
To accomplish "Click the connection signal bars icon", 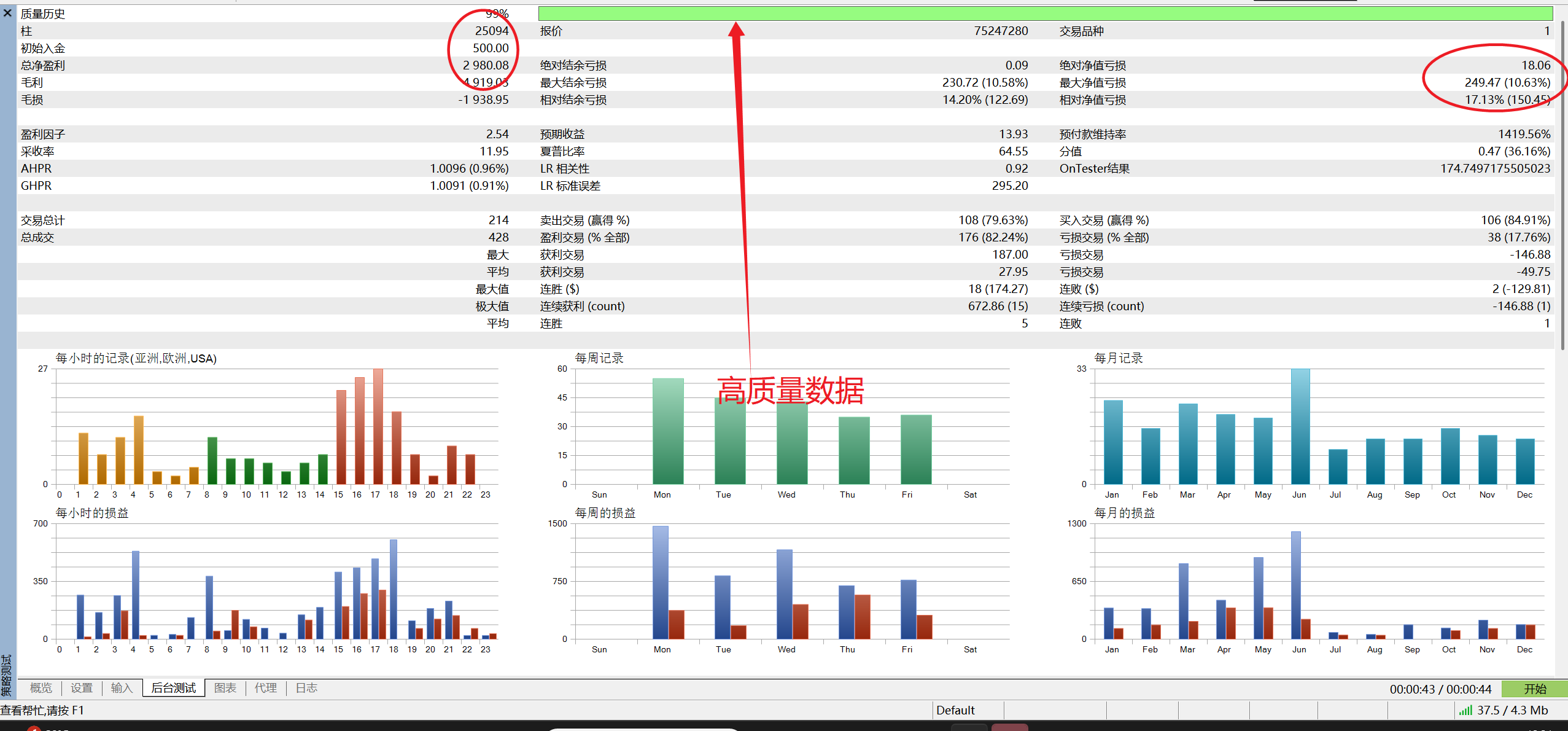I will [x=1465, y=710].
